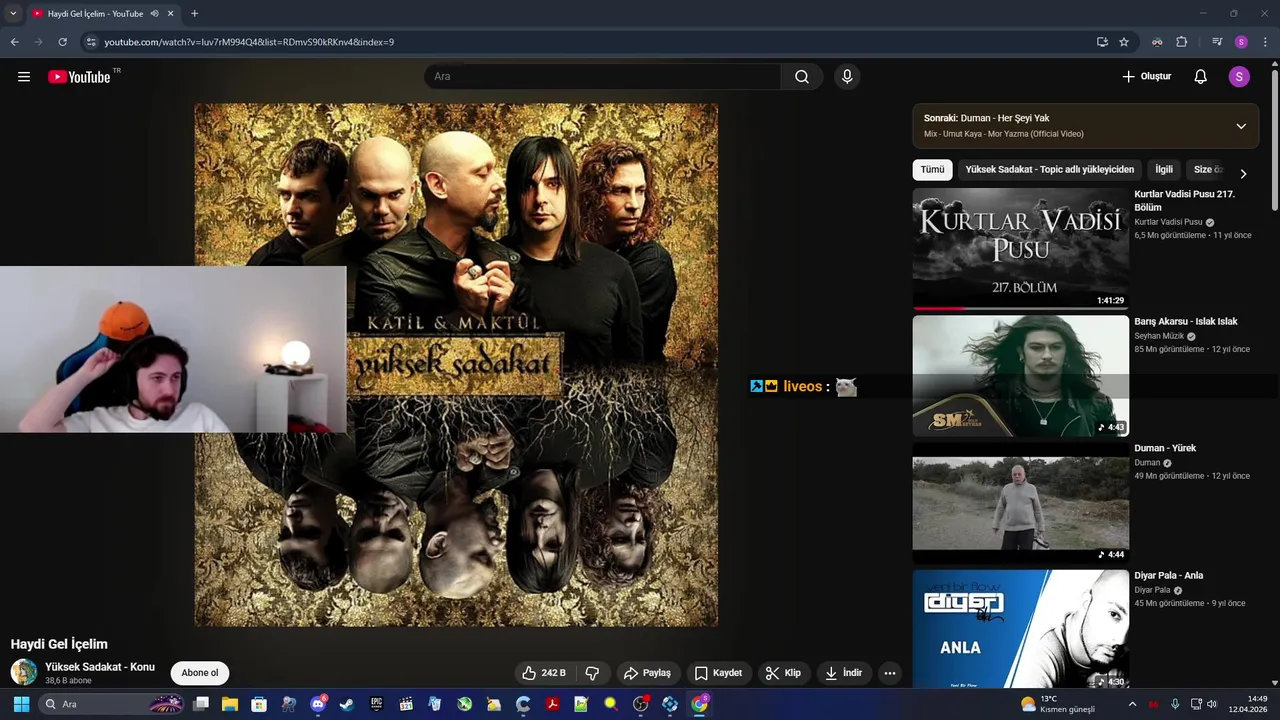Open Kurtlar Vadisi Pusu 217 thumbnail
Screen dimensions: 1280x720
(1020, 249)
